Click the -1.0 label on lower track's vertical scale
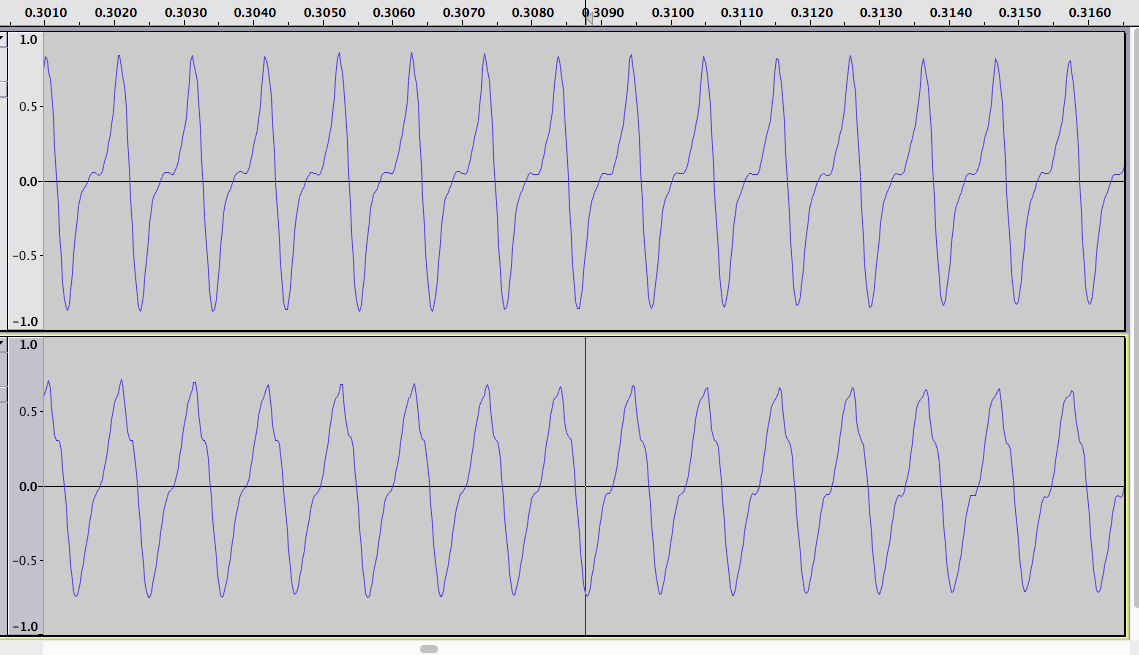This screenshot has height=655, width=1139. (x=25, y=627)
